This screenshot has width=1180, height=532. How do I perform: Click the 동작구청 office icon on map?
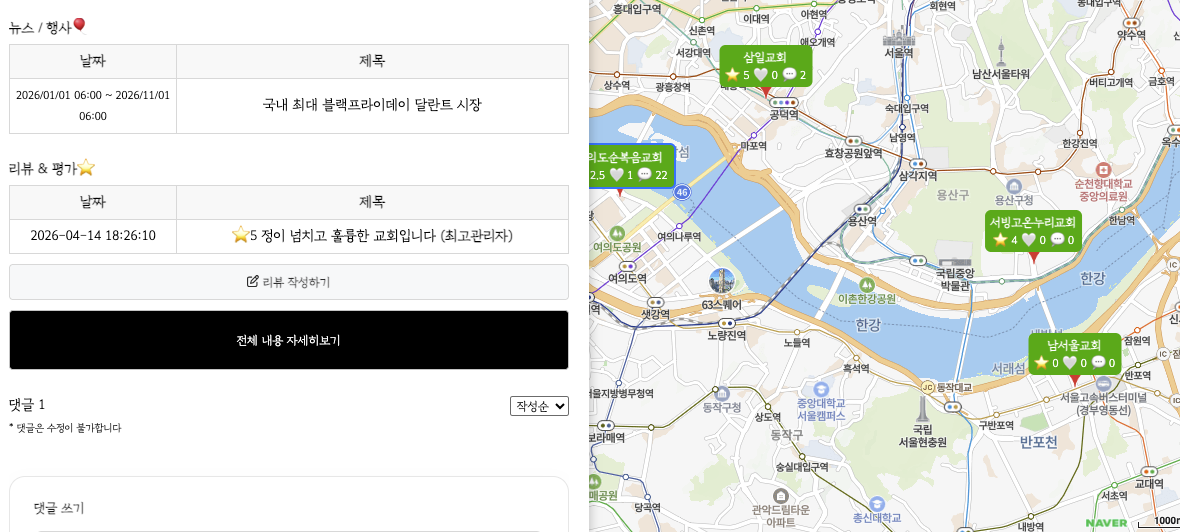pos(720,392)
